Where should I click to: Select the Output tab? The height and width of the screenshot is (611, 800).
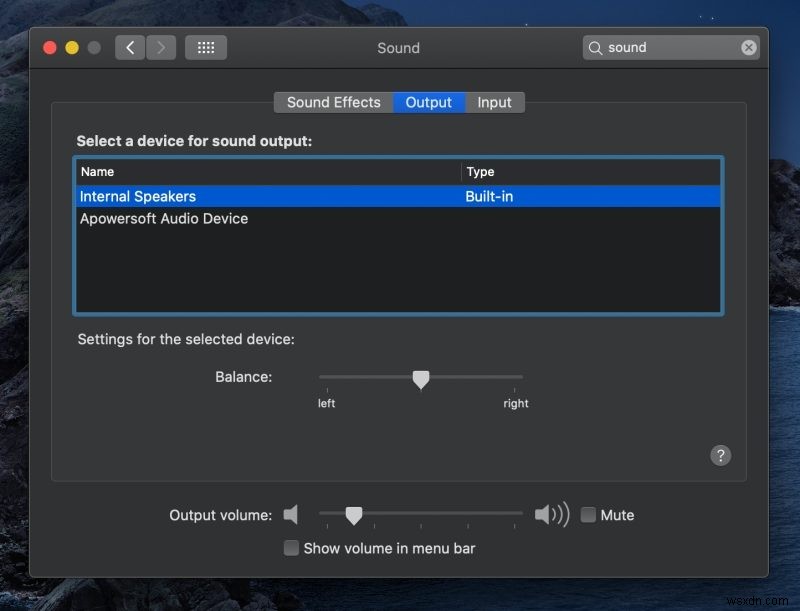pyautogui.click(x=429, y=102)
